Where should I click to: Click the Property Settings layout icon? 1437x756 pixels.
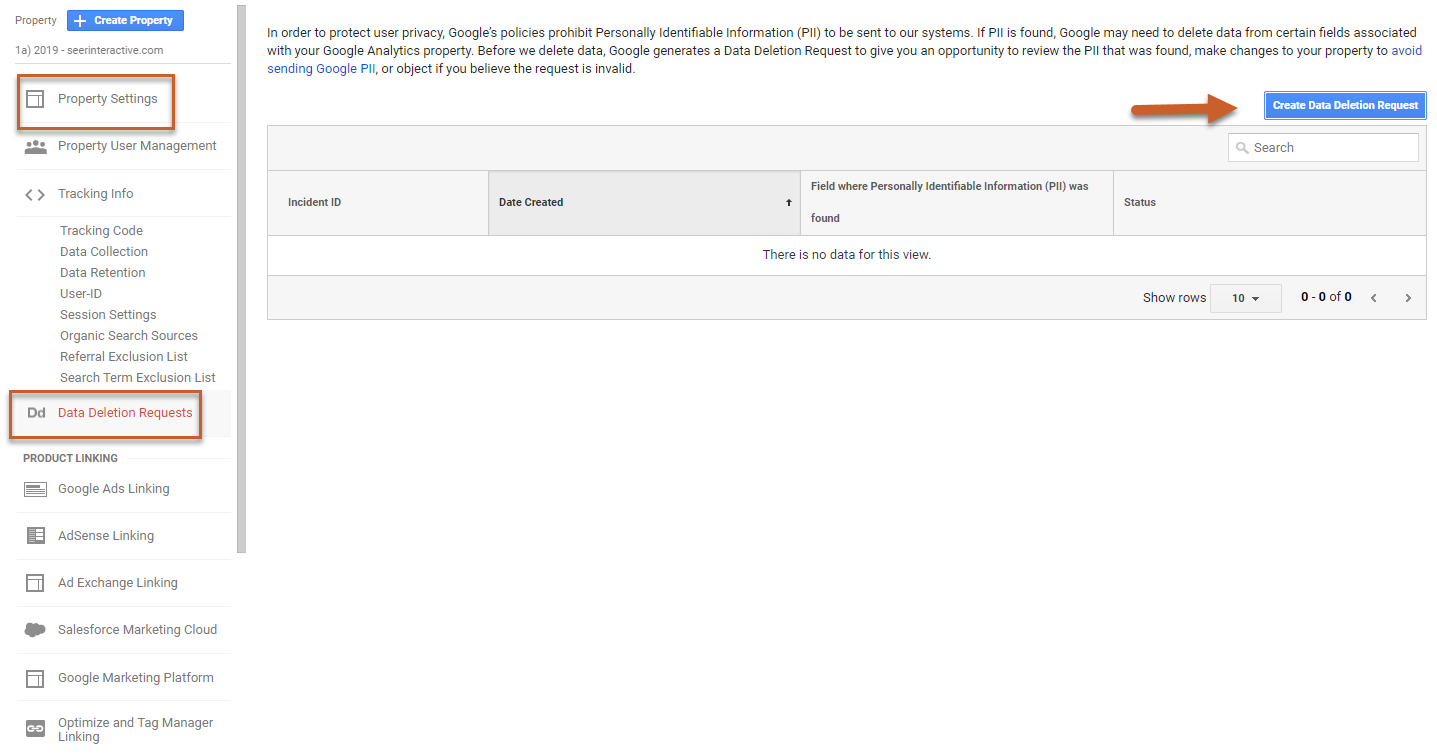pos(36,99)
